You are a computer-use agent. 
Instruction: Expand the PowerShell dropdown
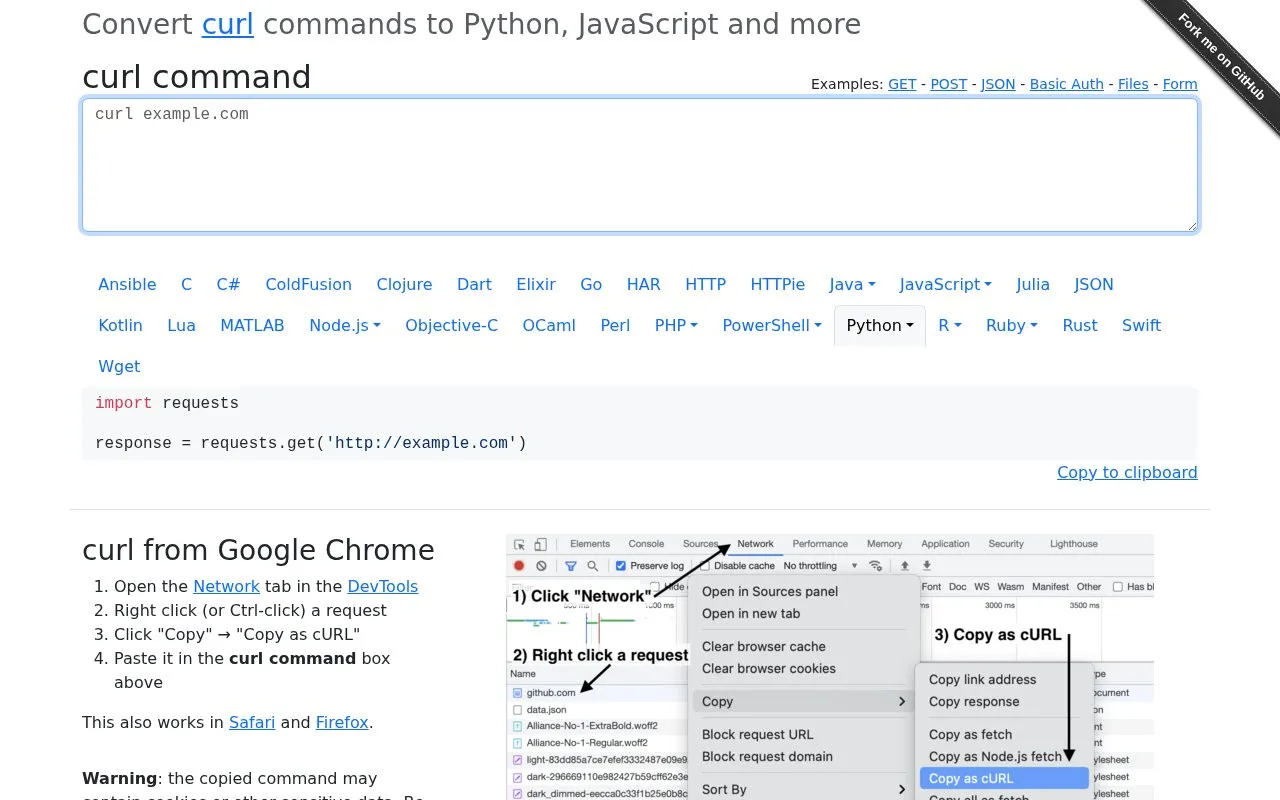coord(772,325)
